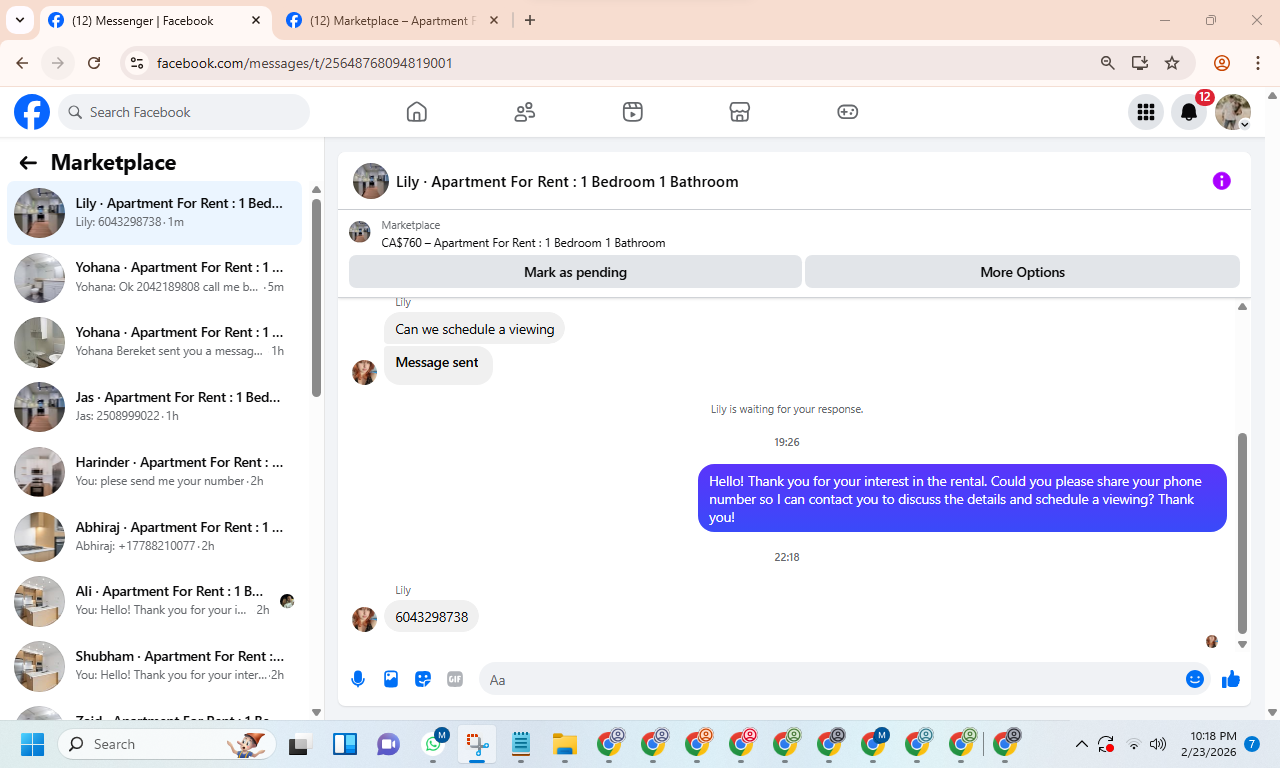The height and width of the screenshot is (768, 1280).
Task: Record a voice clip with microphone icon
Action: tap(358, 680)
